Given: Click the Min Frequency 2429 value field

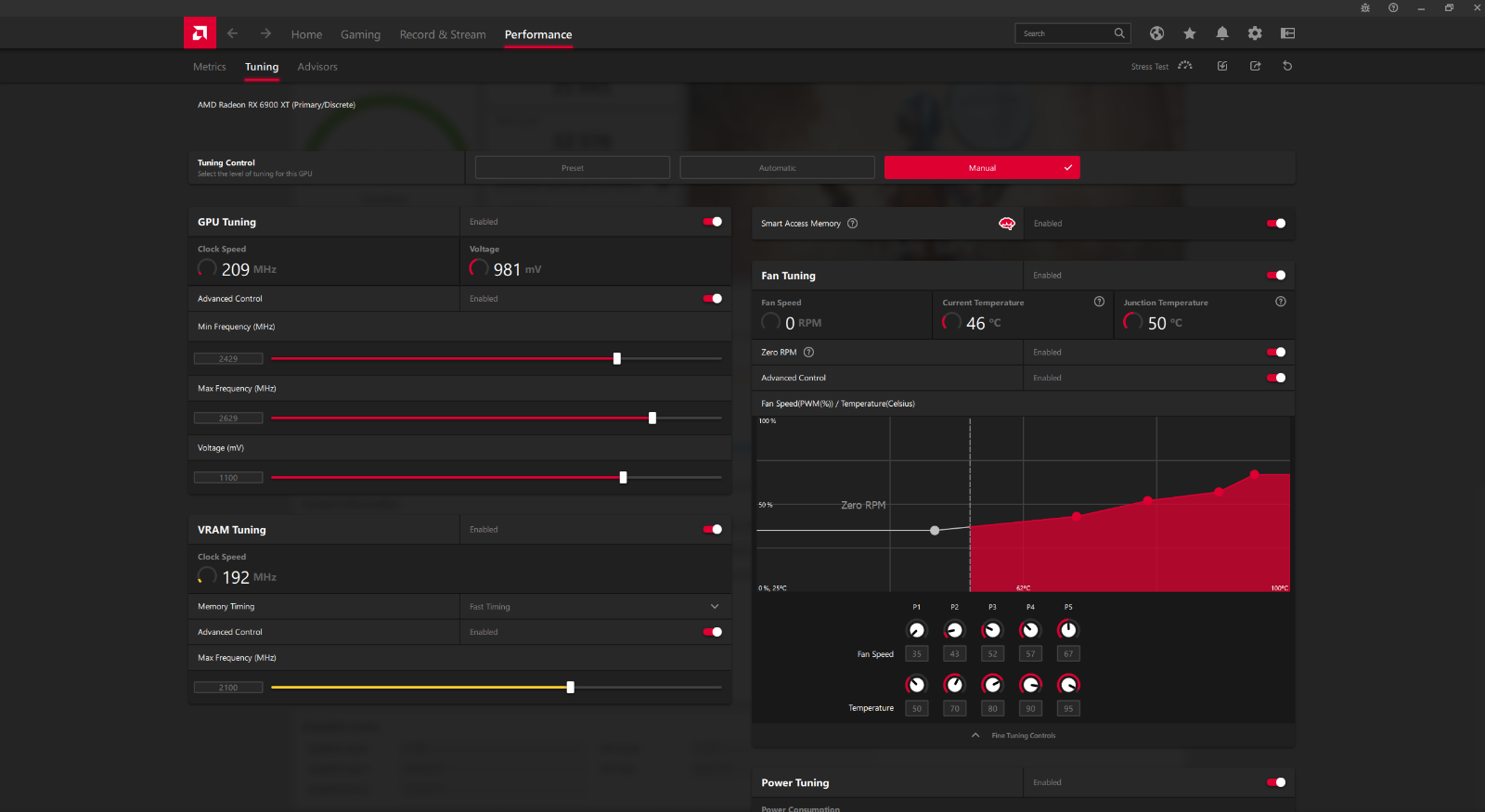Looking at the screenshot, I should (x=228, y=359).
